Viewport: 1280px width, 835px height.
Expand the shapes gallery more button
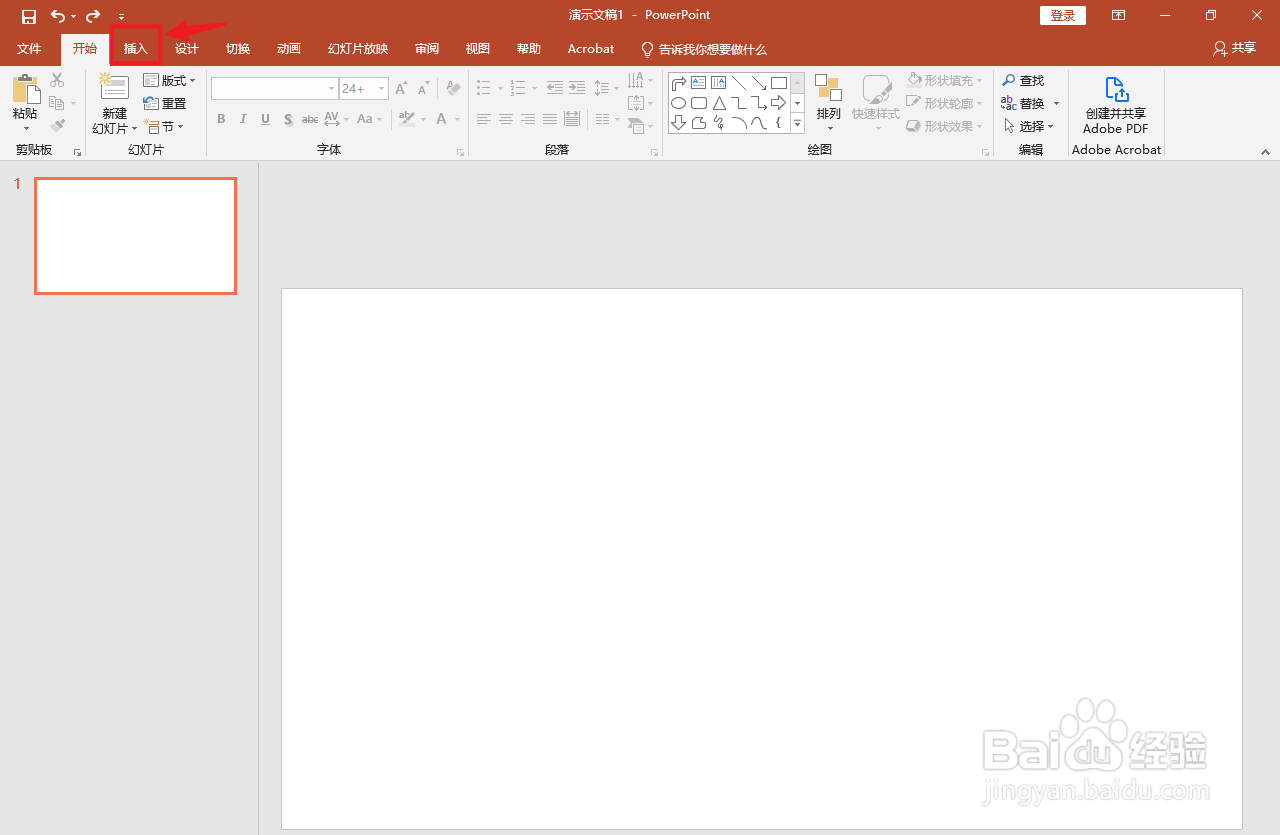pos(798,124)
